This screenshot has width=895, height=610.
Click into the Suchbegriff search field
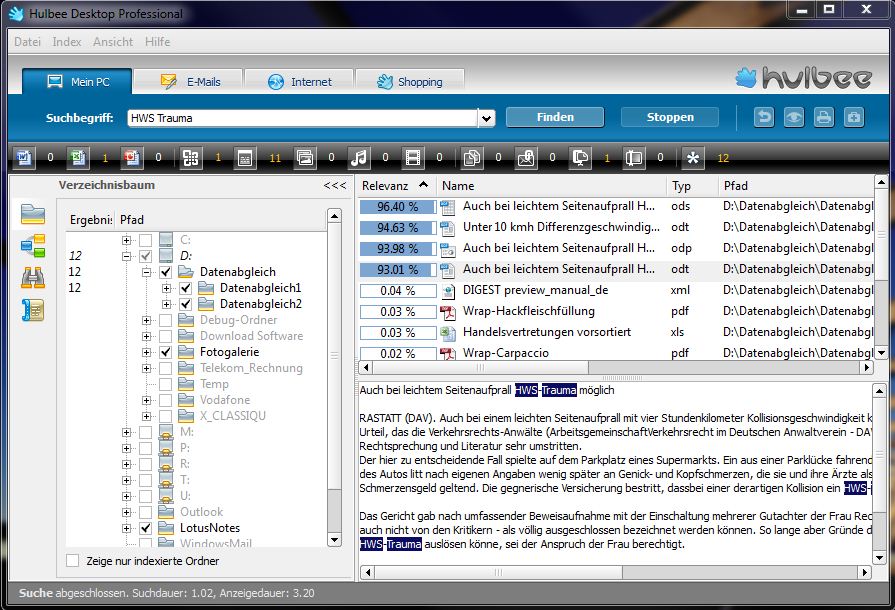(x=300, y=118)
